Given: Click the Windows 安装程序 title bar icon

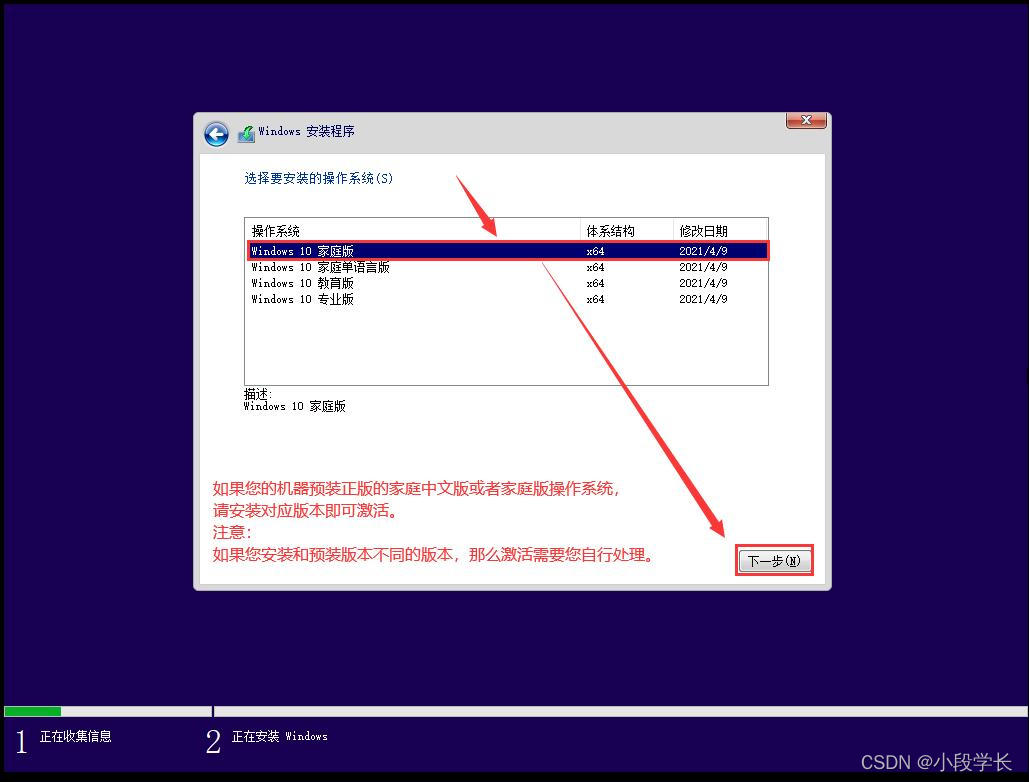Looking at the screenshot, I should pyautogui.click(x=246, y=132).
